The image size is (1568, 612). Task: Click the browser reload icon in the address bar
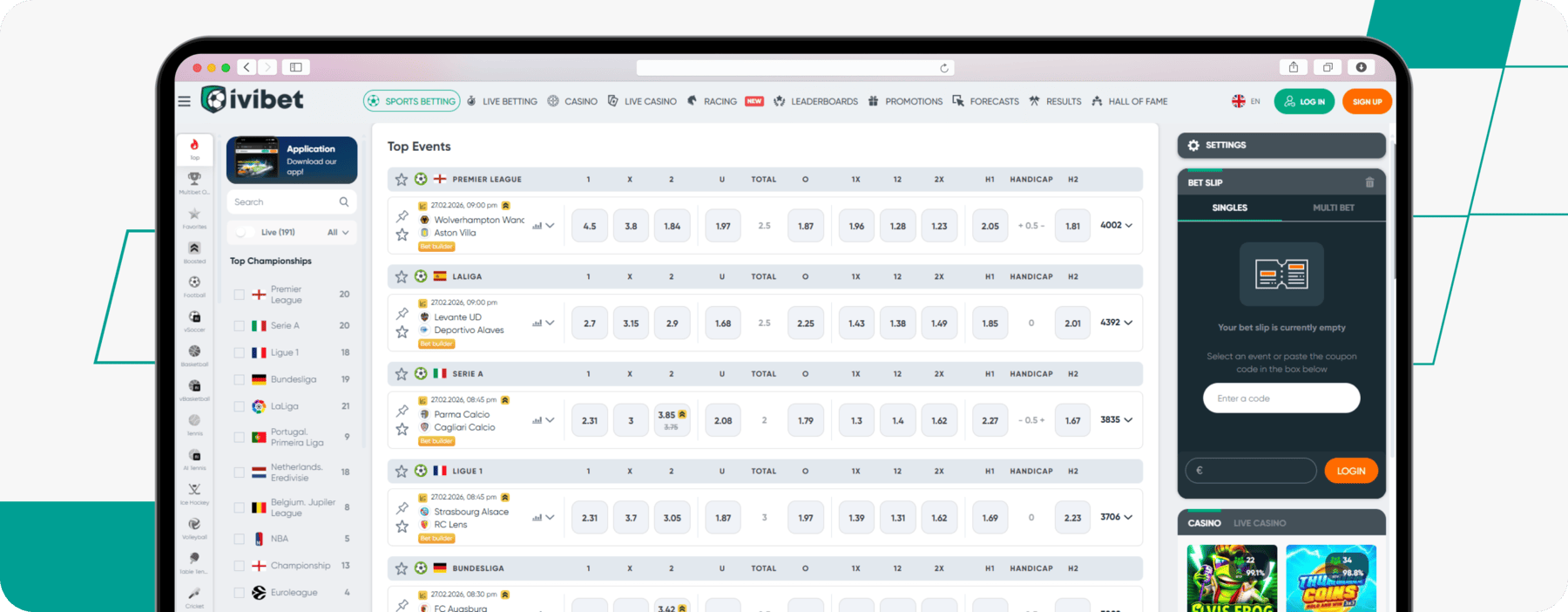(x=944, y=68)
